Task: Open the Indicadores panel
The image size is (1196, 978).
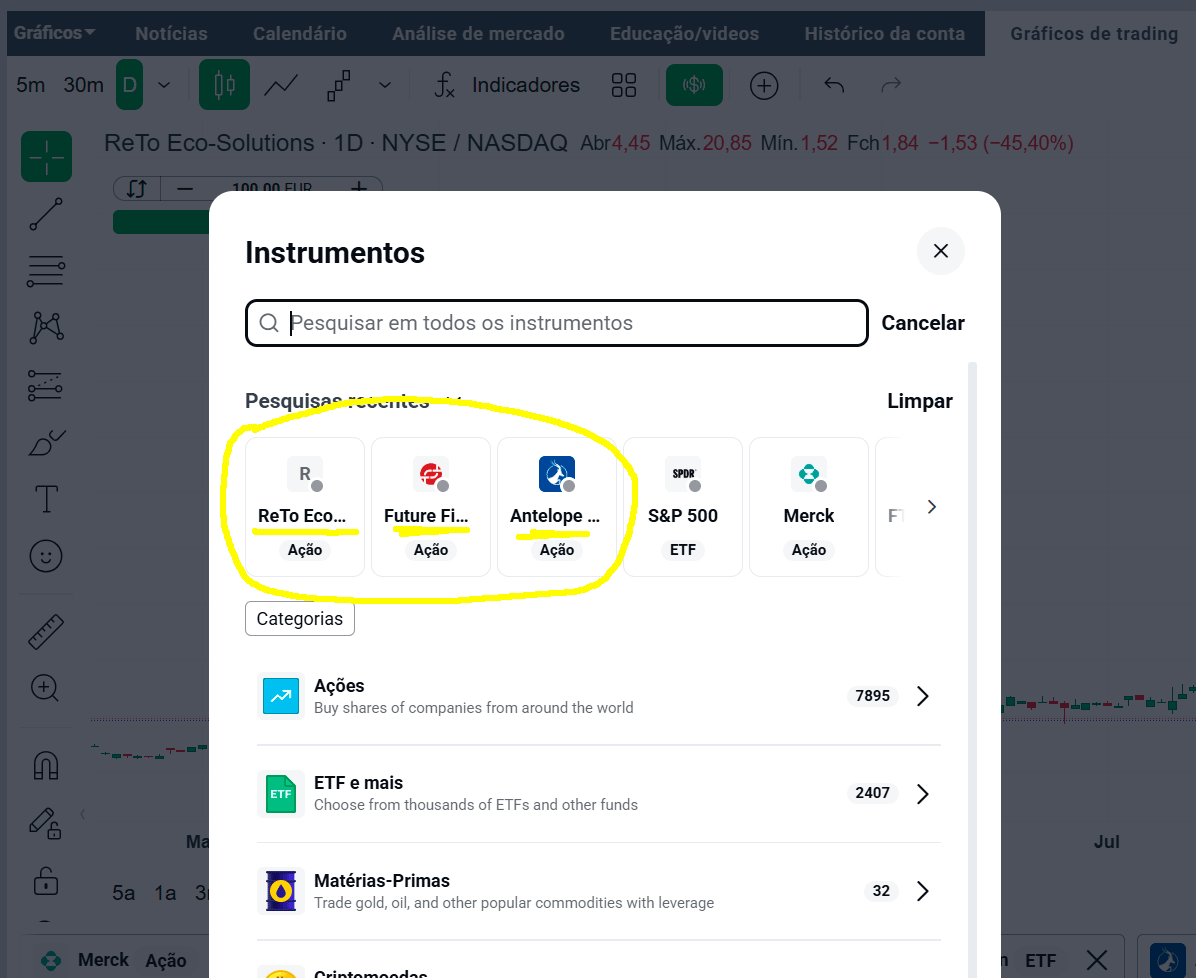Action: click(x=507, y=85)
